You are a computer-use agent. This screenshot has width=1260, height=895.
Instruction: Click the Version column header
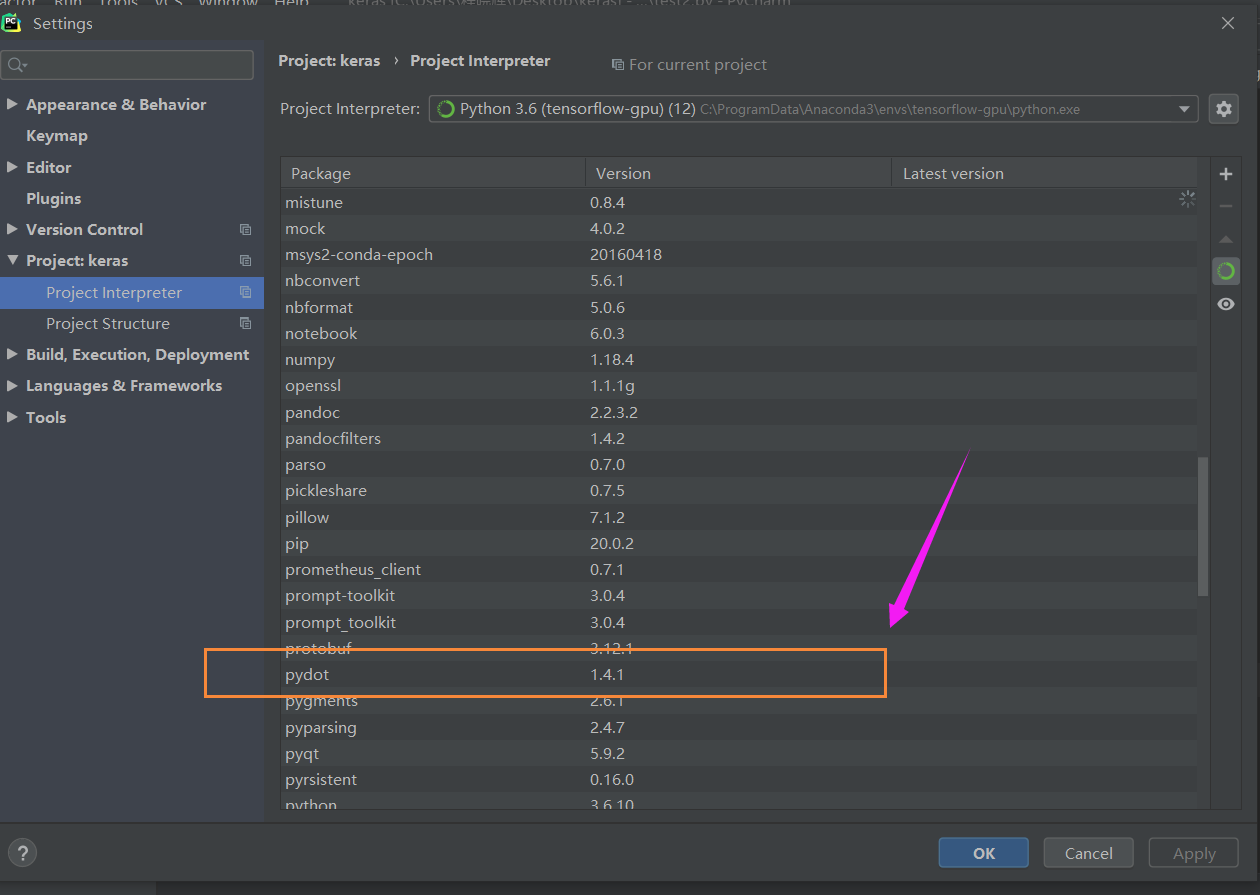click(738, 173)
